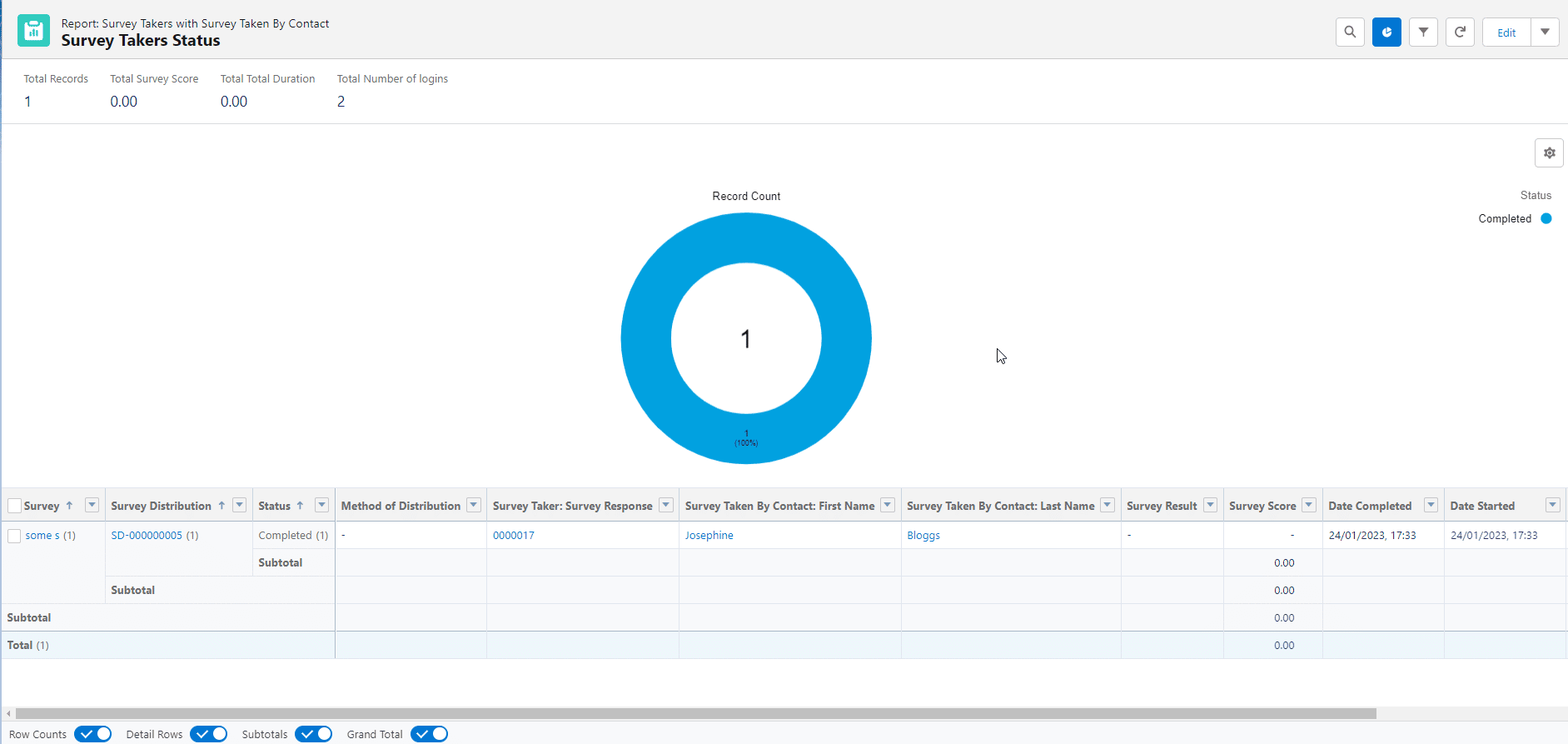Open Date Completed column dropdown
Viewport: 1568px width, 744px height.
coord(1431,505)
